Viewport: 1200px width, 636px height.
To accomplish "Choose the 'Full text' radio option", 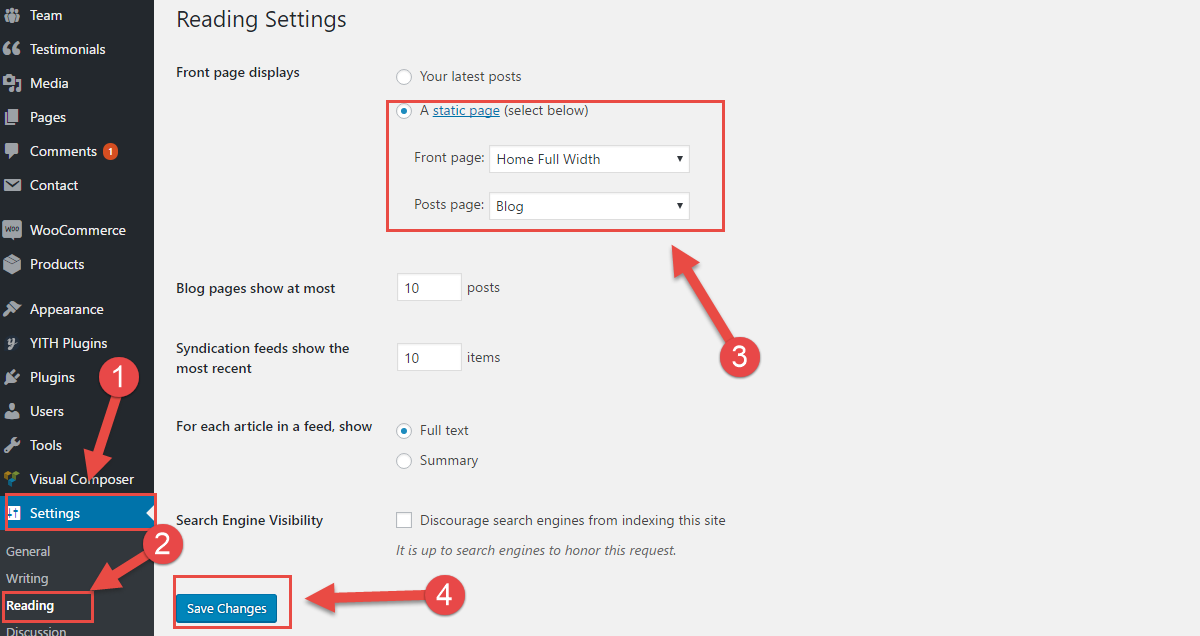I will (x=404, y=431).
